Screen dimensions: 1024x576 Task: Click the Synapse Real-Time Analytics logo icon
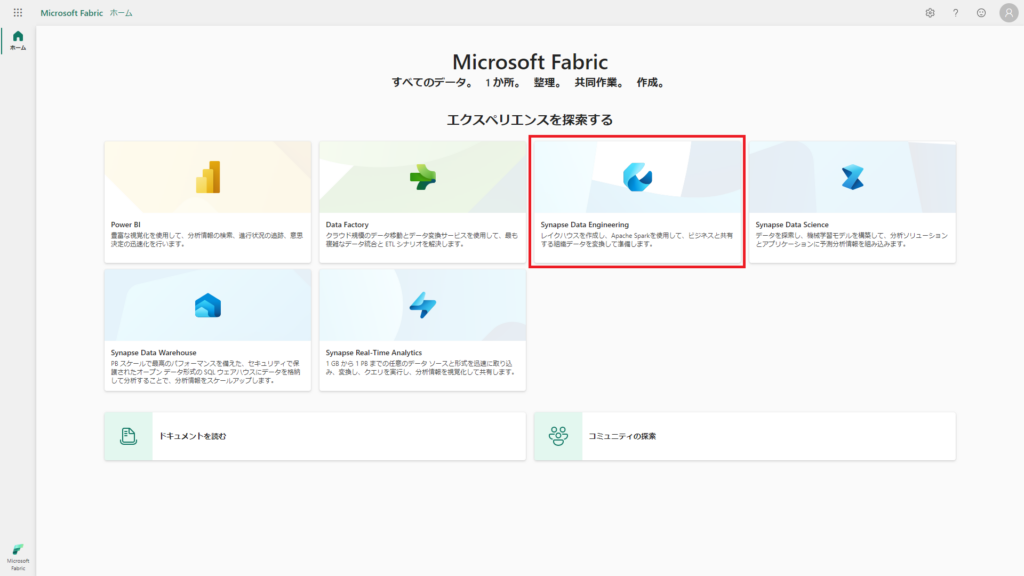[x=422, y=305]
